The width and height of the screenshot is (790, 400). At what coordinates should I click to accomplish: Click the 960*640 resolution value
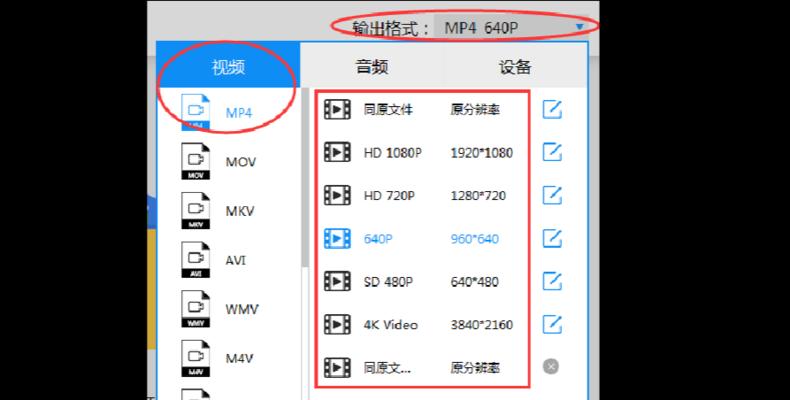click(x=475, y=239)
